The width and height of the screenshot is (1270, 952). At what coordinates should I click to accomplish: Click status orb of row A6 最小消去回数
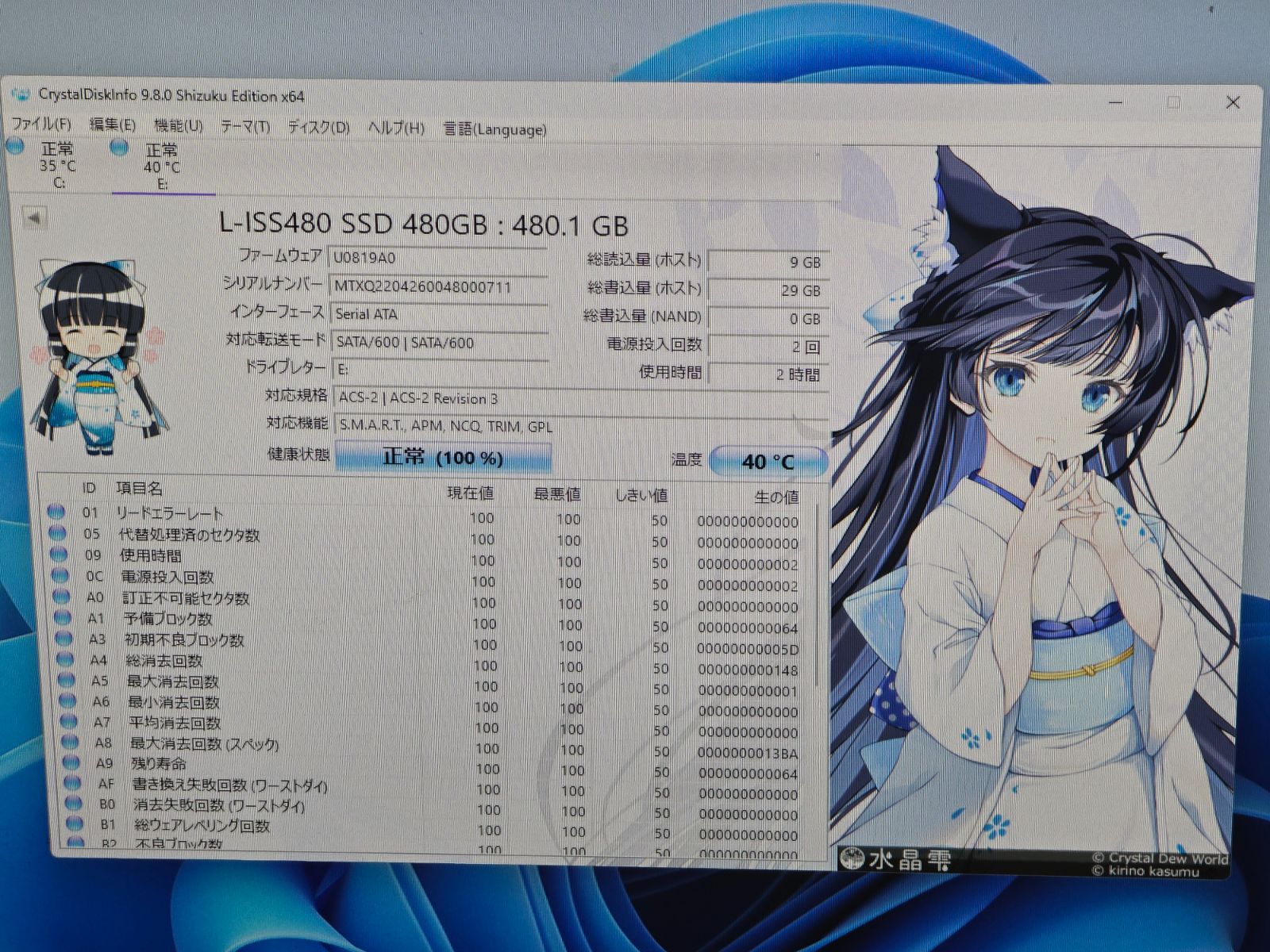click(x=69, y=701)
